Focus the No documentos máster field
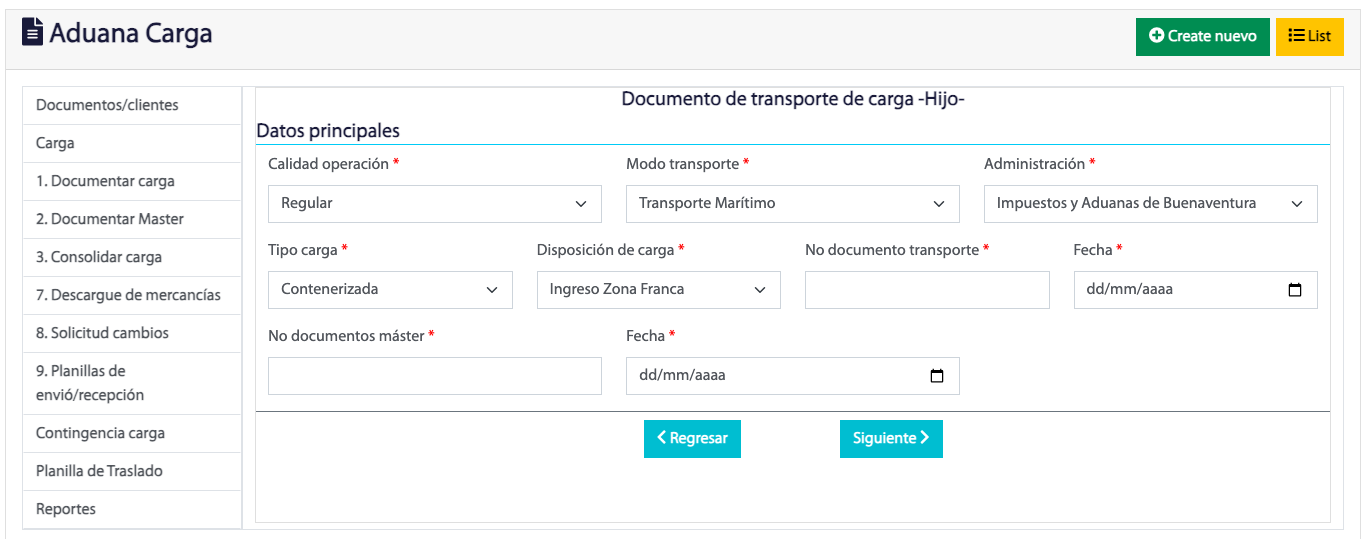The width and height of the screenshot is (1367, 539). (x=435, y=376)
